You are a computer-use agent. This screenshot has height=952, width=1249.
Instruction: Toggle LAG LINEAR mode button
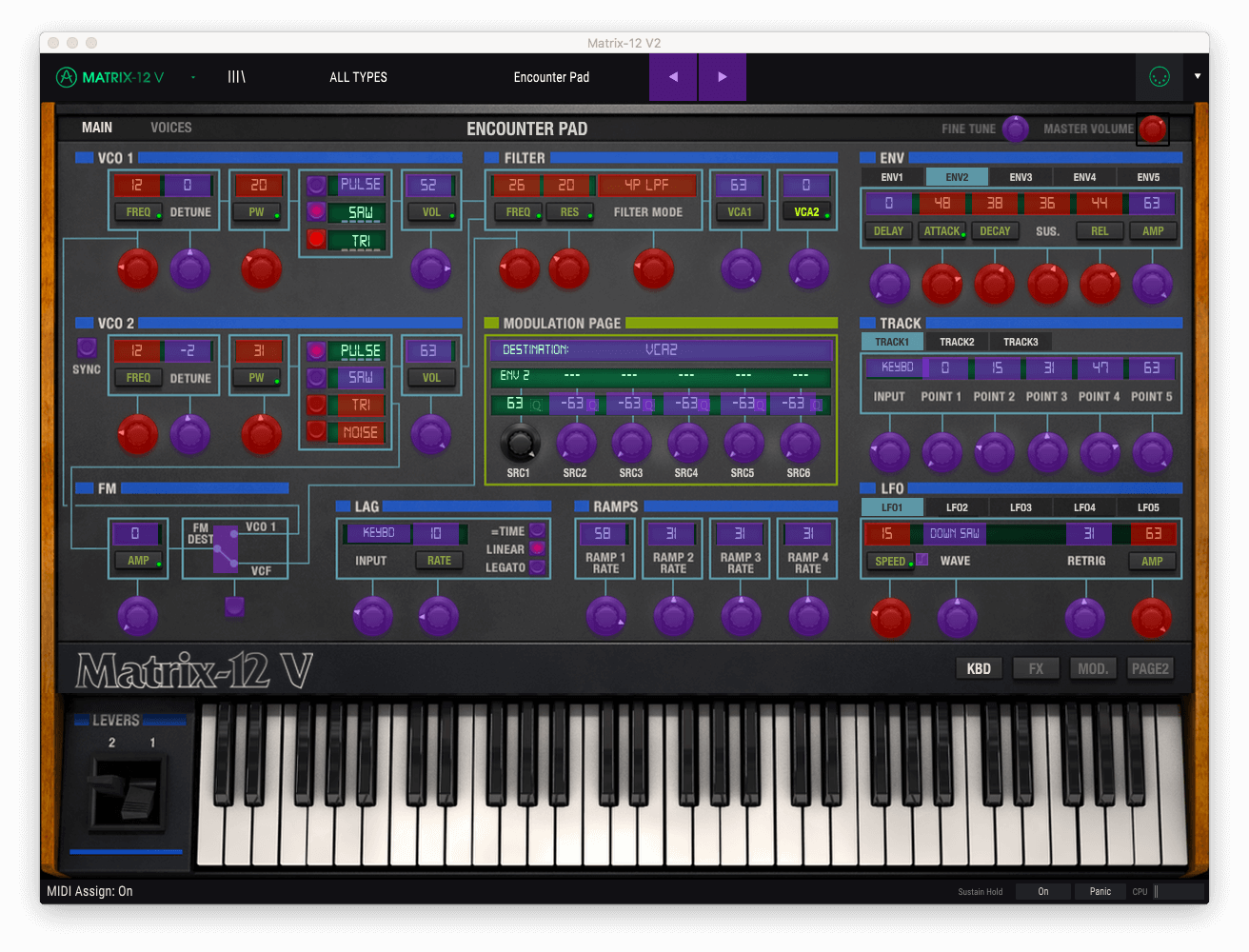(538, 548)
